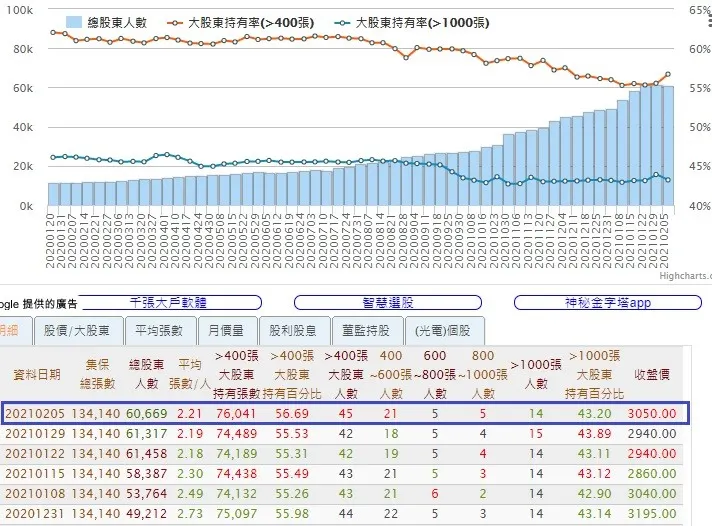Toggle the 大股東持有率(>400張) legend series

(241, 22)
